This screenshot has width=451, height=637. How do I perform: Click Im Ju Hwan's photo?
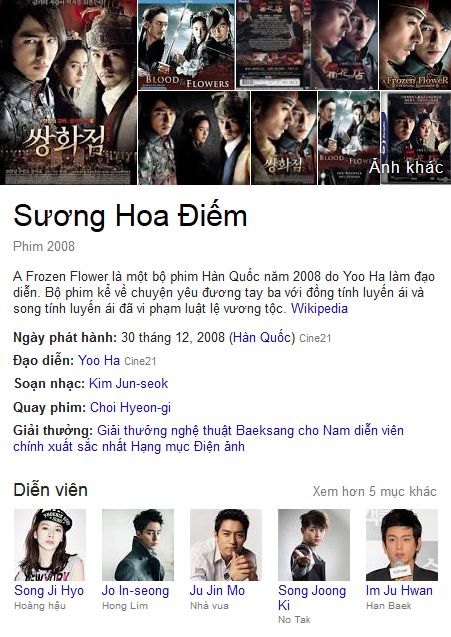(x=402, y=545)
